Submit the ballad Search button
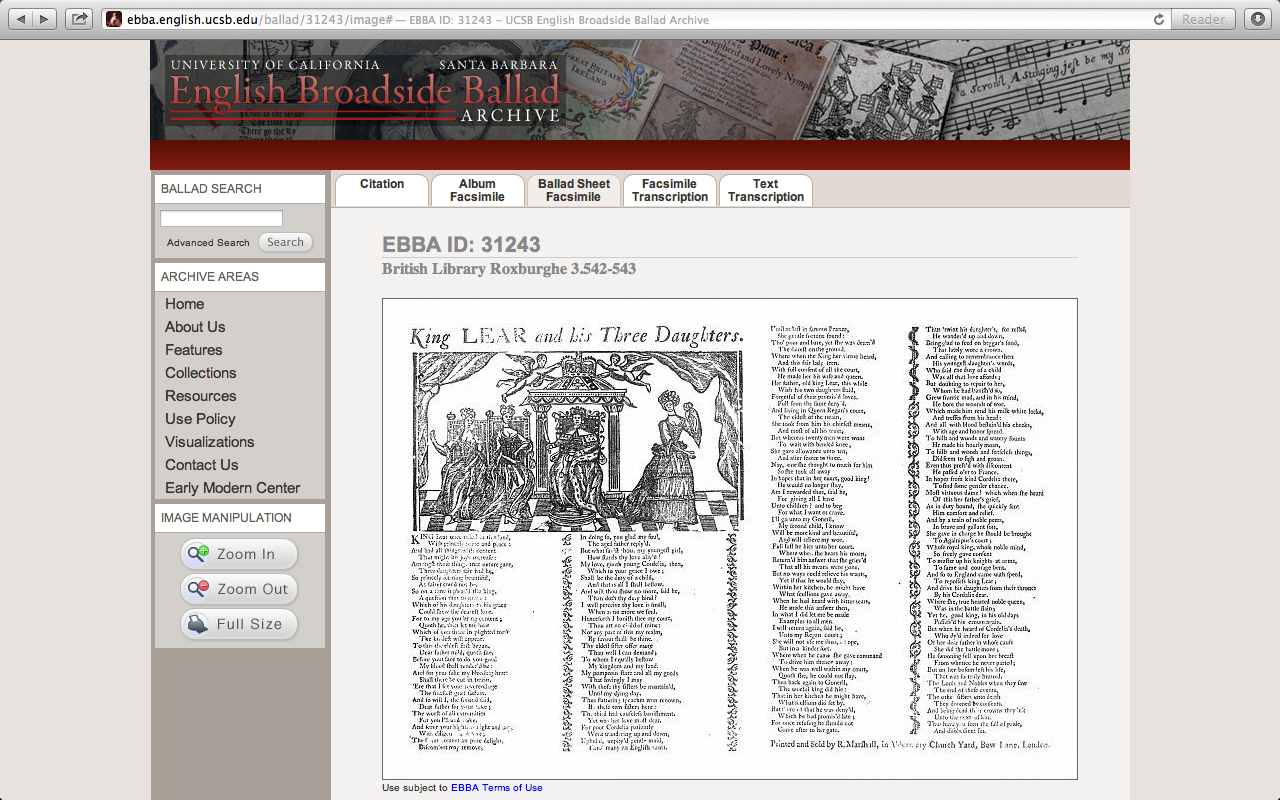The width and height of the screenshot is (1280, 800). click(285, 242)
